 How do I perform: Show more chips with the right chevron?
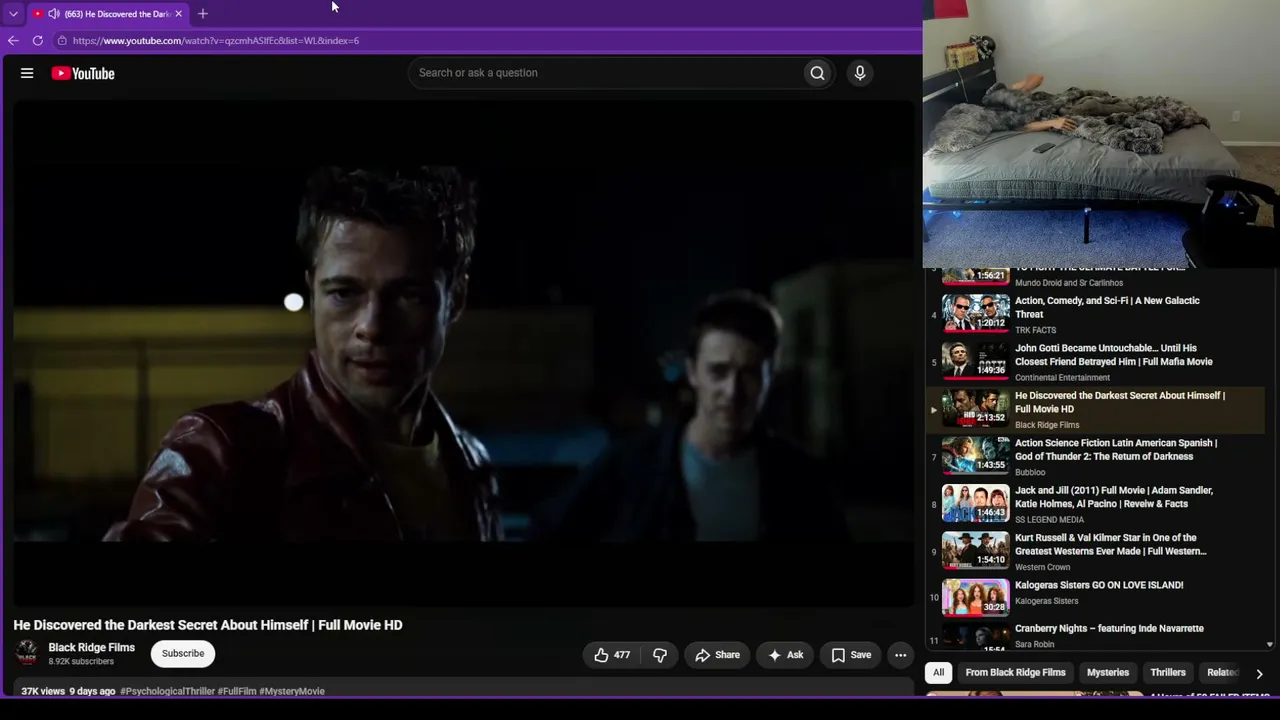(1259, 674)
